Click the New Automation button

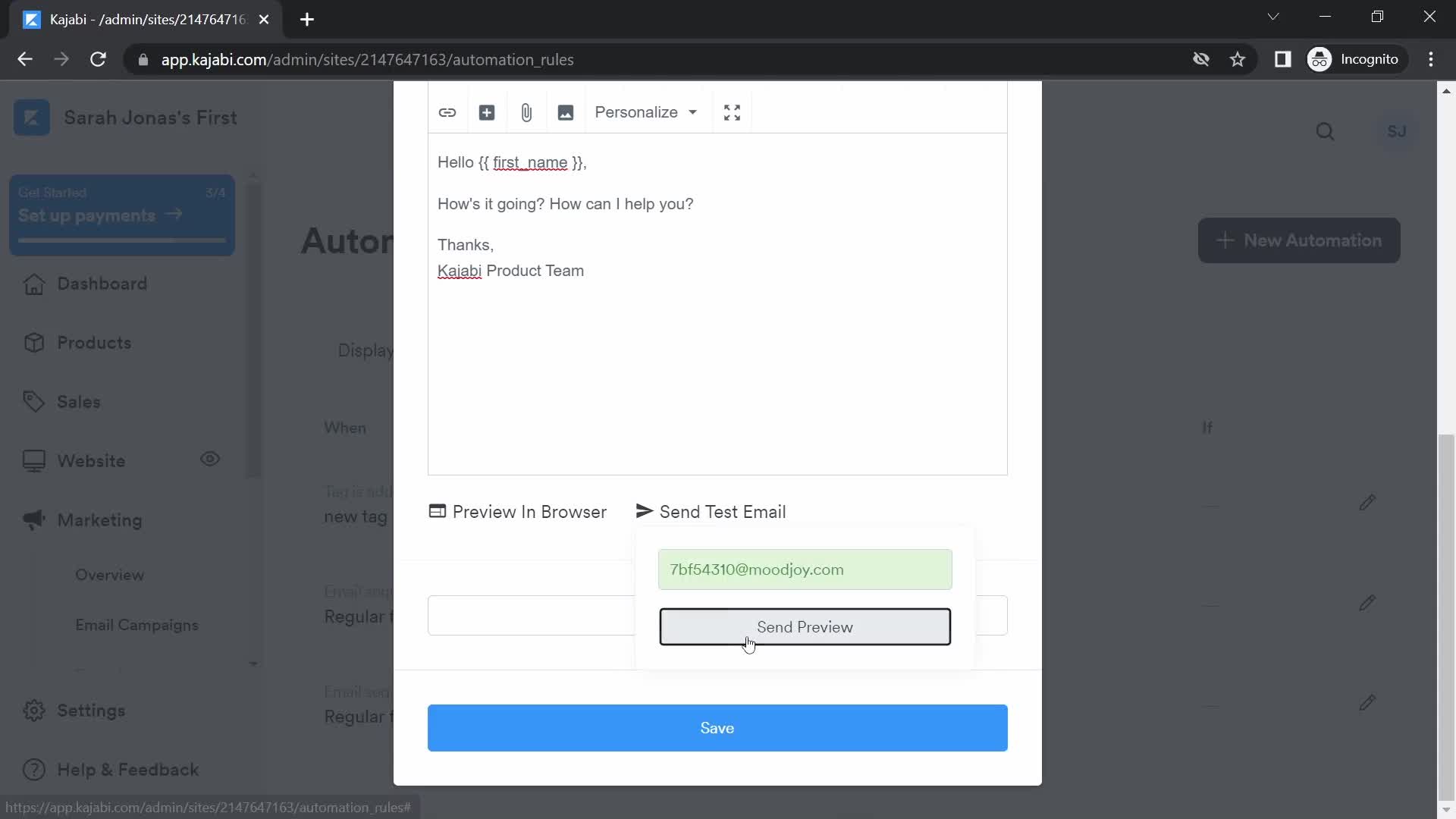[x=1299, y=240]
